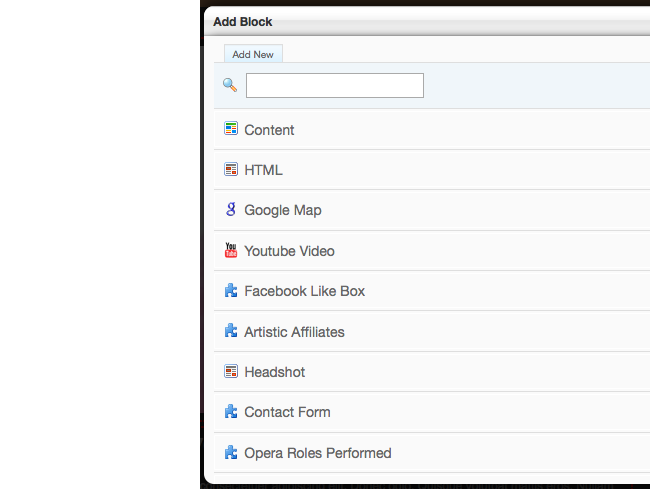The image size is (650, 489).
Task: Click the Headshot block icon
Action: (x=231, y=371)
